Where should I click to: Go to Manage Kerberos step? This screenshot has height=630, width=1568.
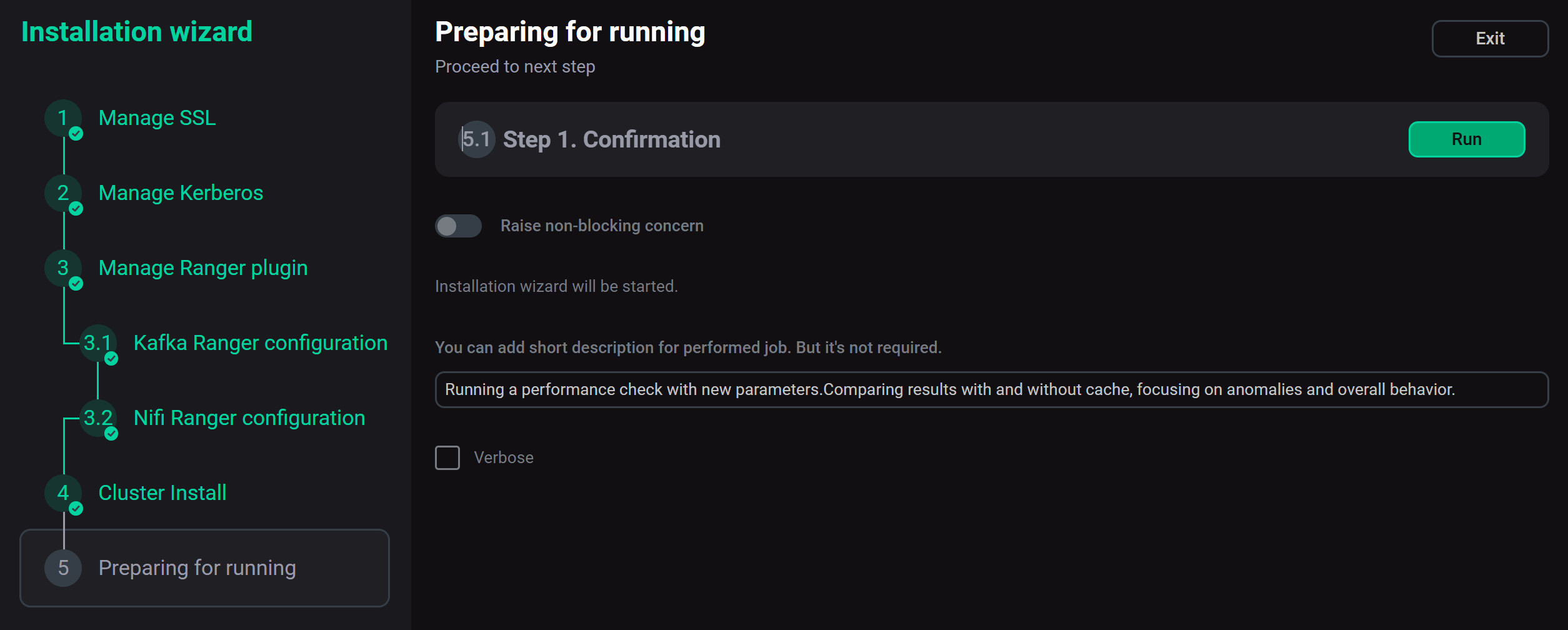(181, 193)
